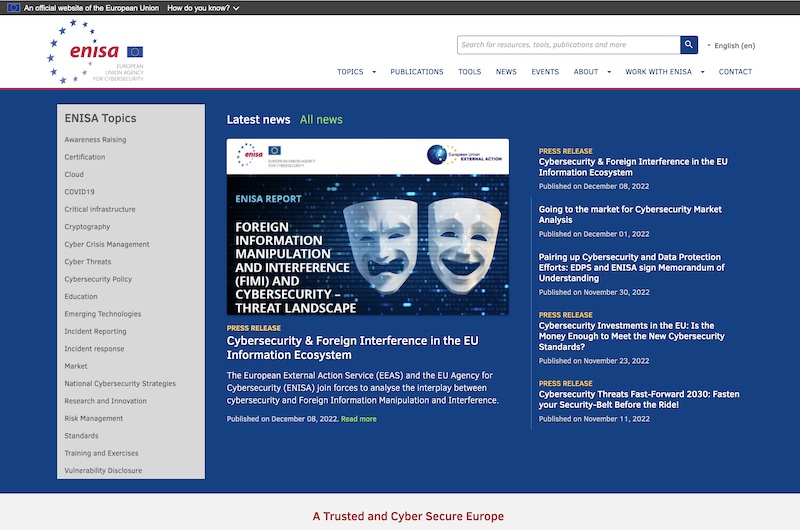Expand the ABOUT menu dropdown
Image resolution: width=800 pixels, height=530 pixels.
[x=610, y=72]
